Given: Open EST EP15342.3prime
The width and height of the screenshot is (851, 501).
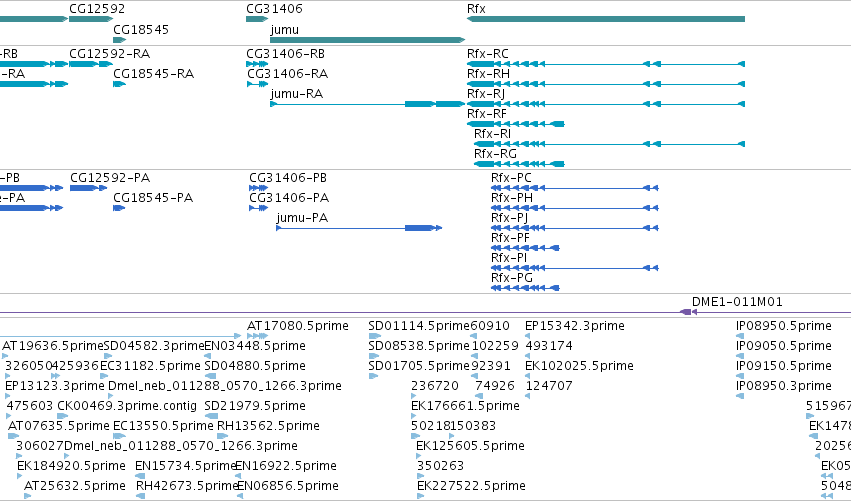Looking at the screenshot, I should point(574,326).
